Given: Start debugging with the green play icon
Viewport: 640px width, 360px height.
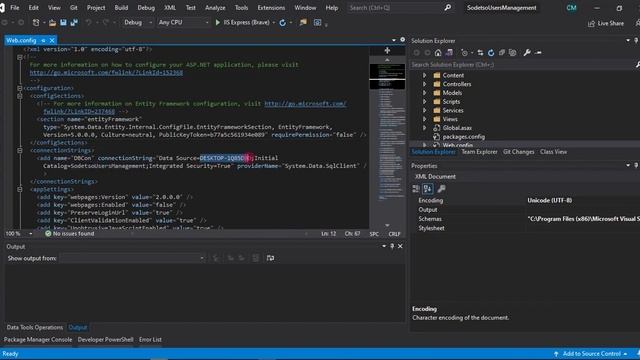Looking at the screenshot, I should 218,22.
